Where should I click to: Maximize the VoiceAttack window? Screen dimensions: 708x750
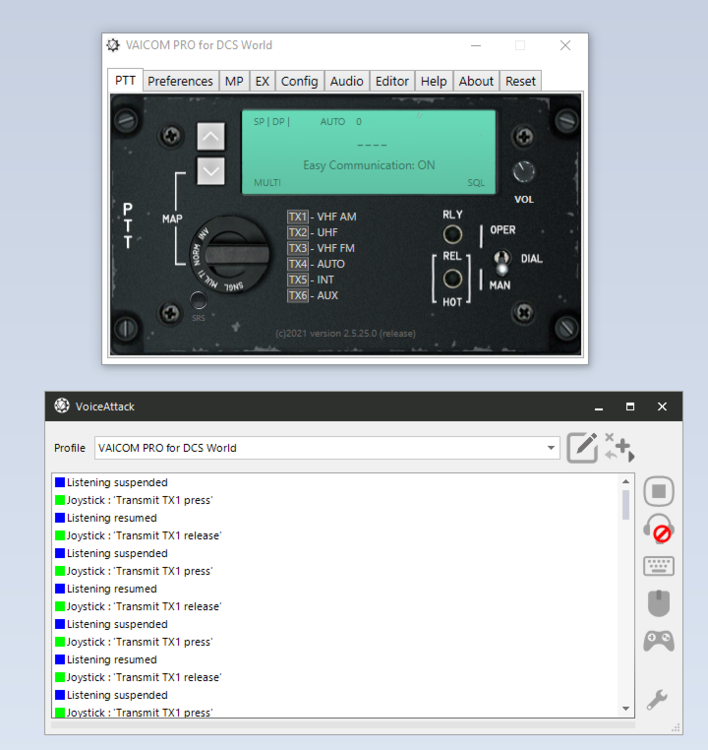pyautogui.click(x=630, y=407)
